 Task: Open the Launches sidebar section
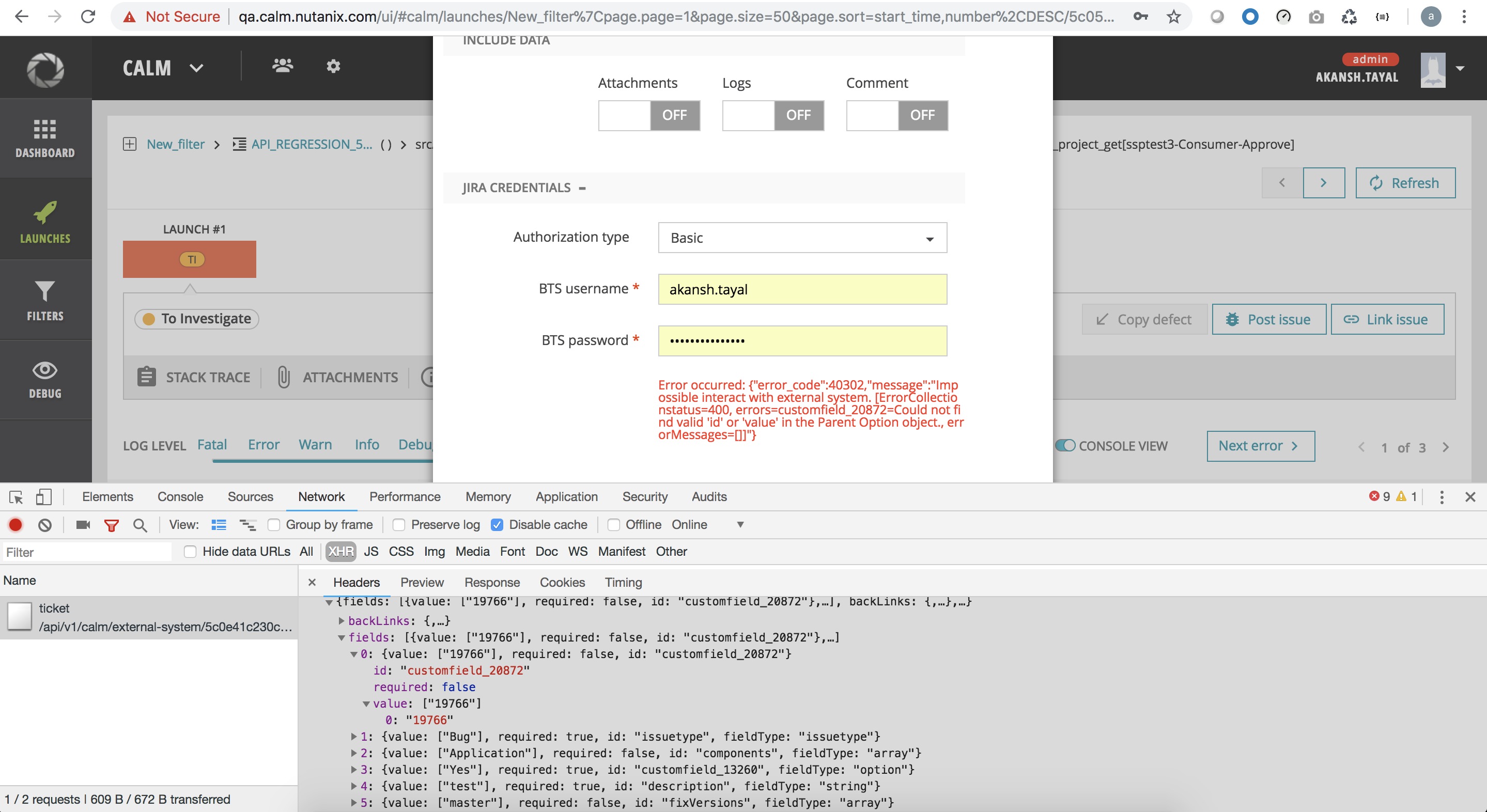point(45,222)
